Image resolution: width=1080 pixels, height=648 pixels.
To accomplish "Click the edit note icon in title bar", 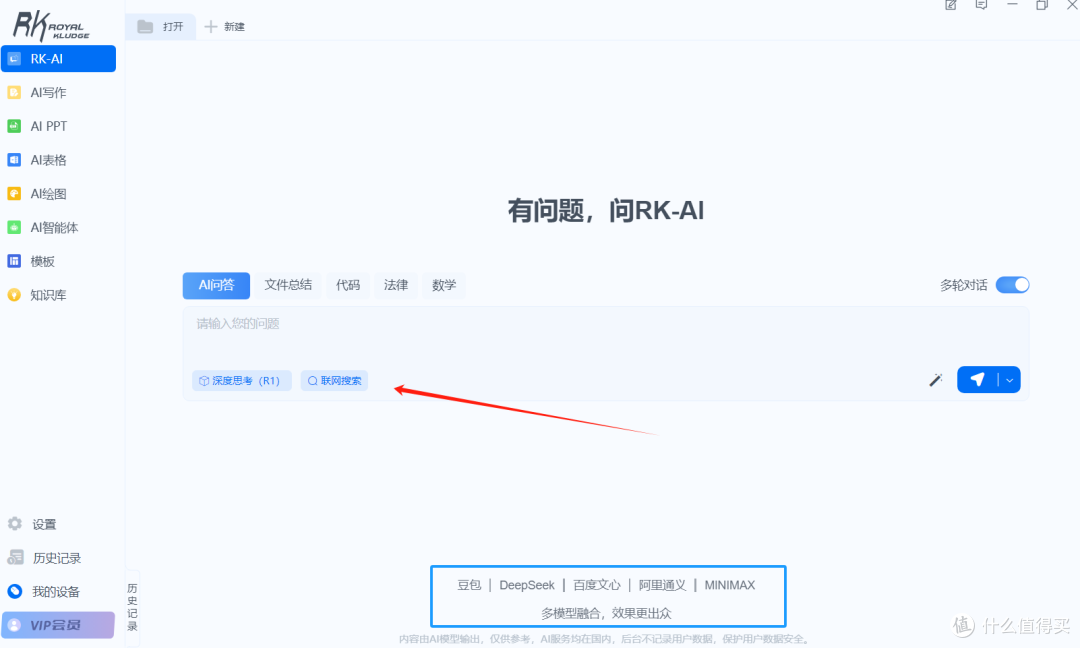I will (951, 6).
